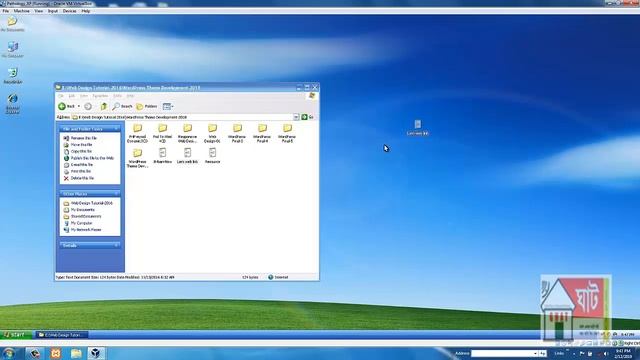Toggle the Folders pane button
This screenshot has height=360, width=640.
[x=147, y=106]
